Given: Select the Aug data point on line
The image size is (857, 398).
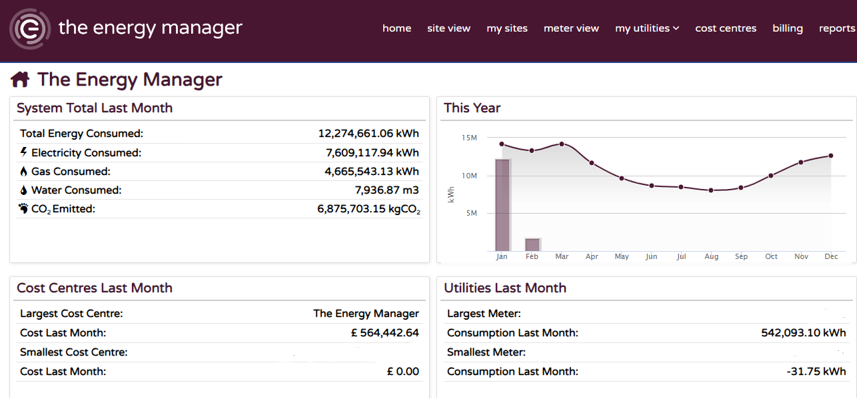Looking at the screenshot, I should 711,190.
